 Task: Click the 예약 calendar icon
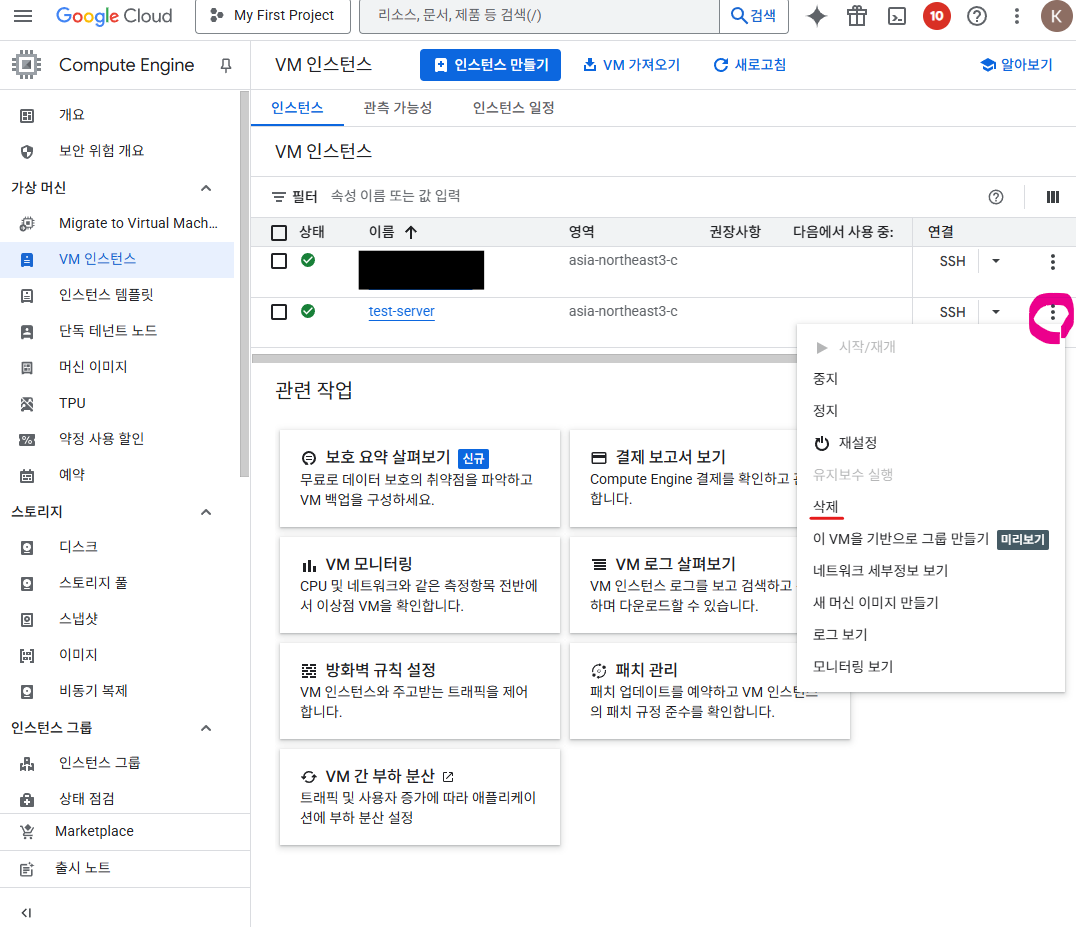tap(27, 476)
